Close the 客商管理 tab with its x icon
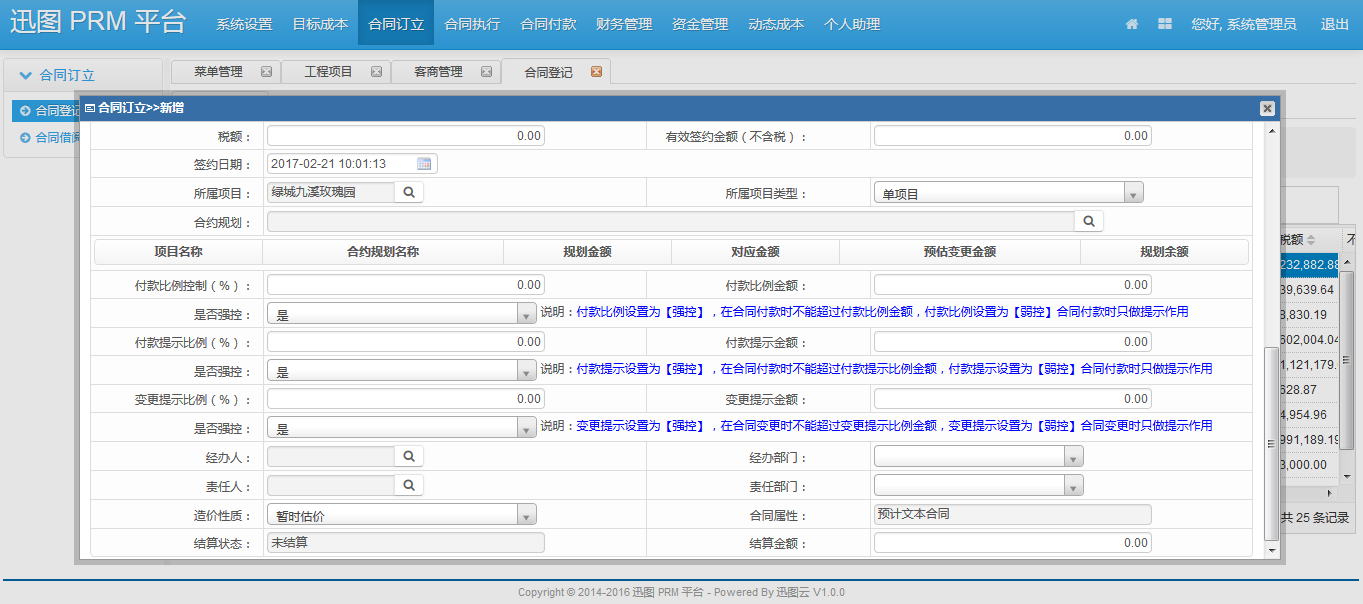1363x604 pixels. click(486, 72)
